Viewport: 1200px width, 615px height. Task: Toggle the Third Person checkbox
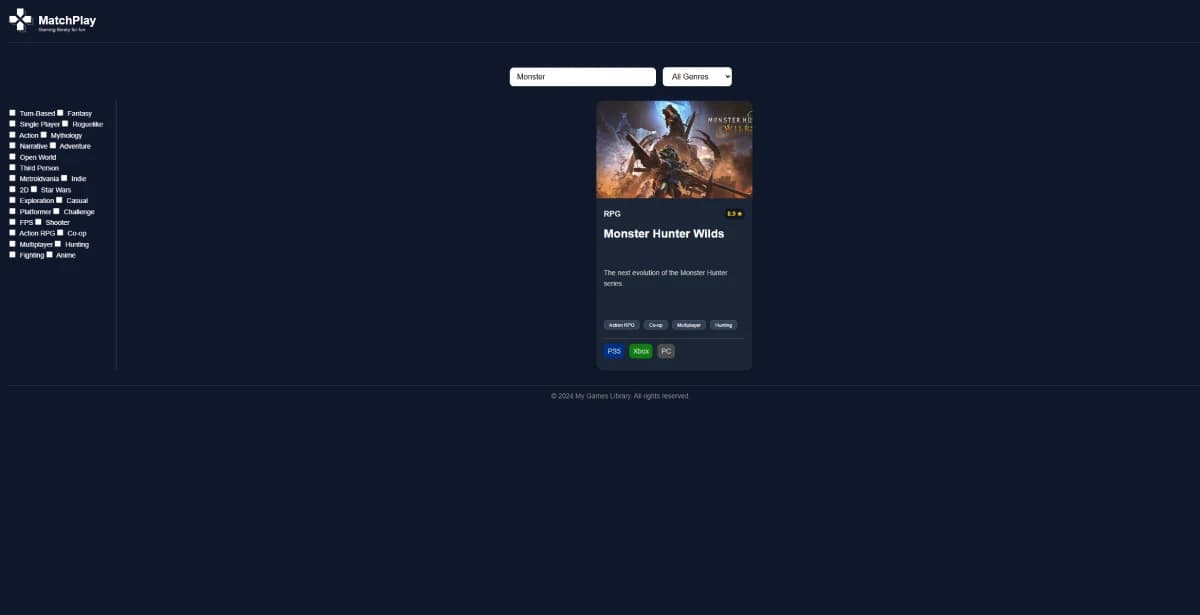tap(13, 168)
